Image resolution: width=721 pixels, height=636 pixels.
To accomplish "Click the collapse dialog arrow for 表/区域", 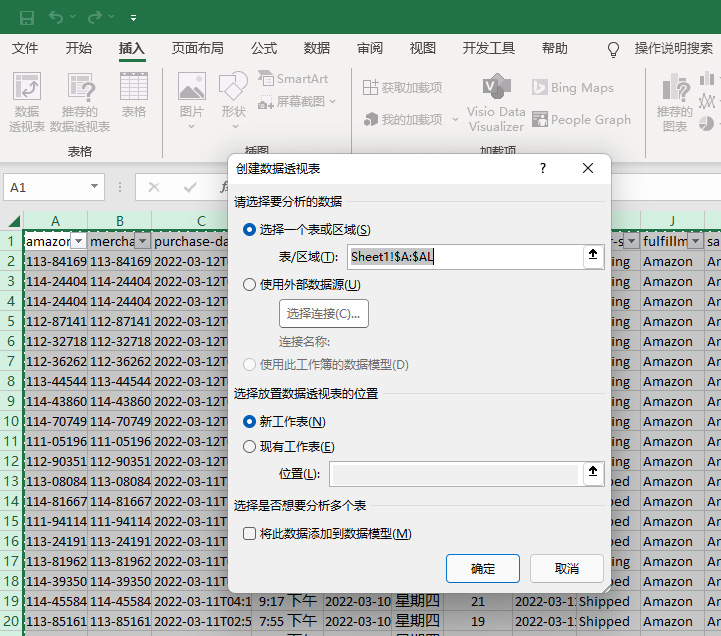I will click(x=593, y=254).
